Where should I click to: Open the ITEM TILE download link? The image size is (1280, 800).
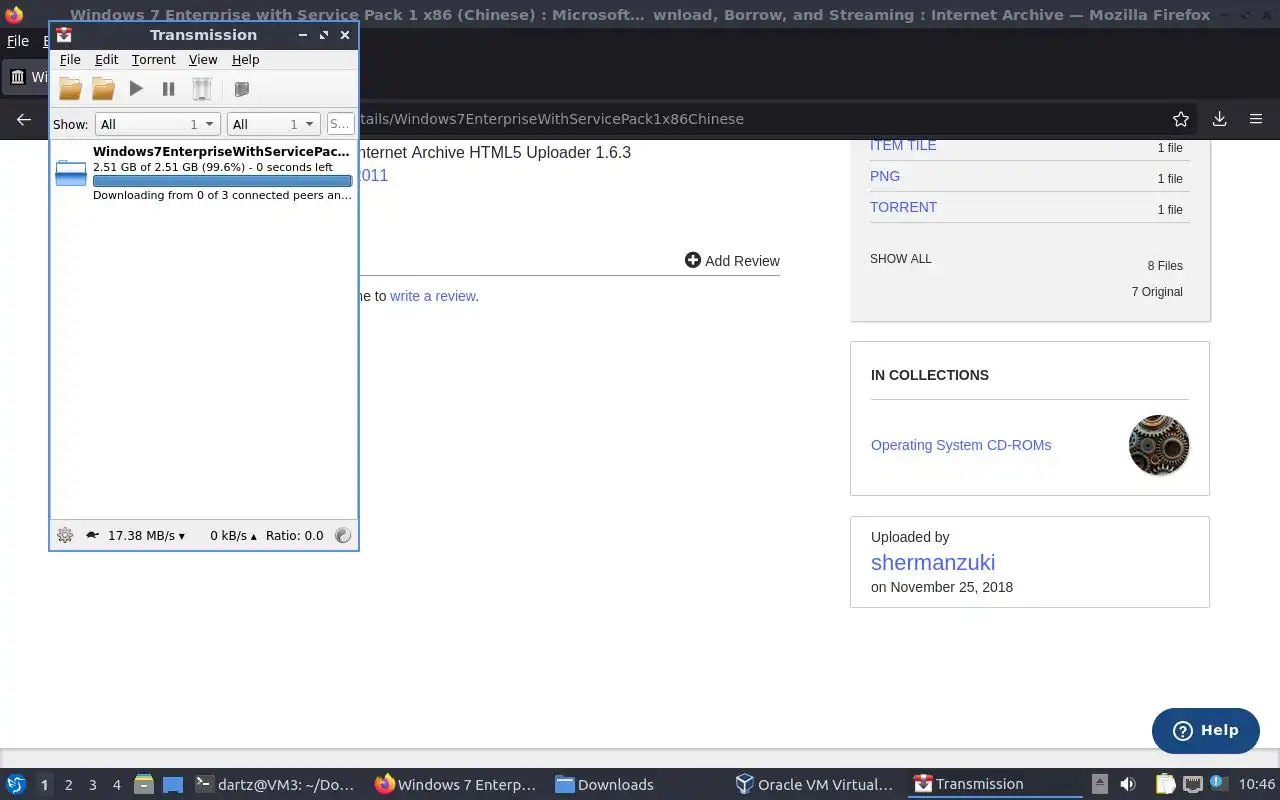click(x=903, y=145)
